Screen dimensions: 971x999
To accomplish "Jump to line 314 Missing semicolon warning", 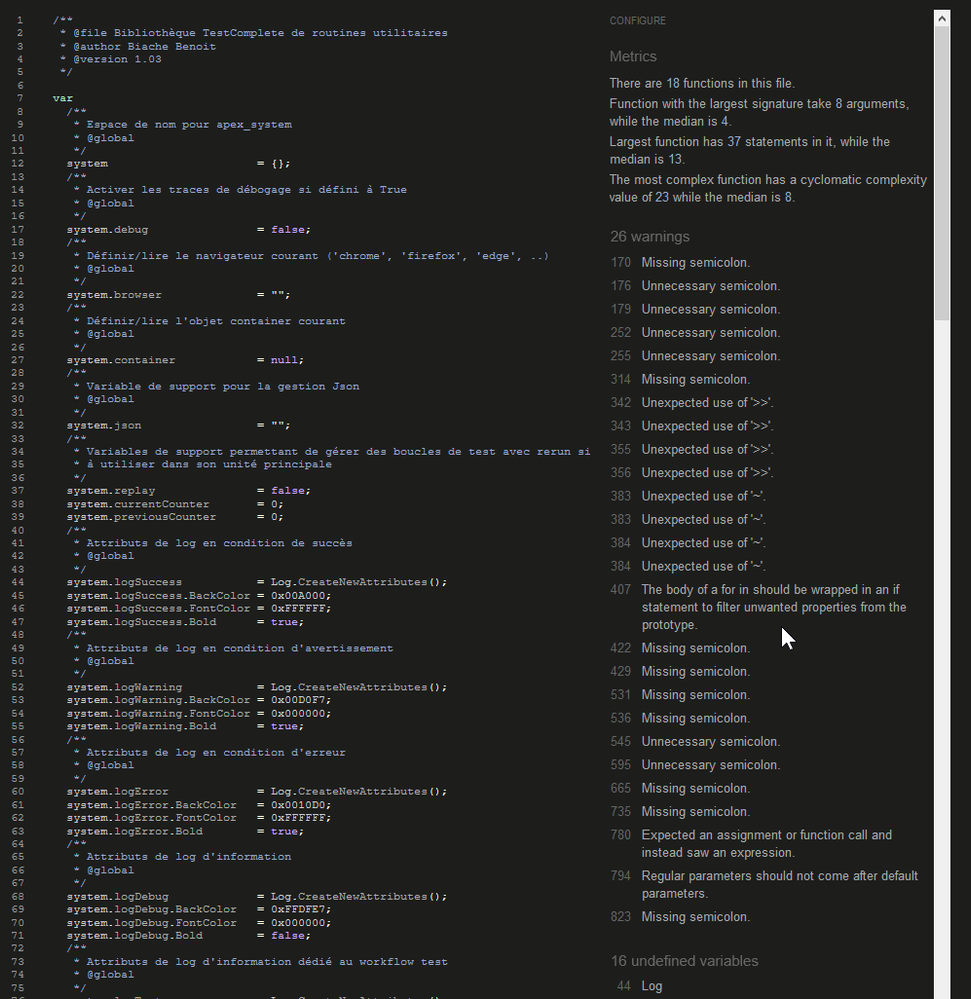I will click(695, 380).
